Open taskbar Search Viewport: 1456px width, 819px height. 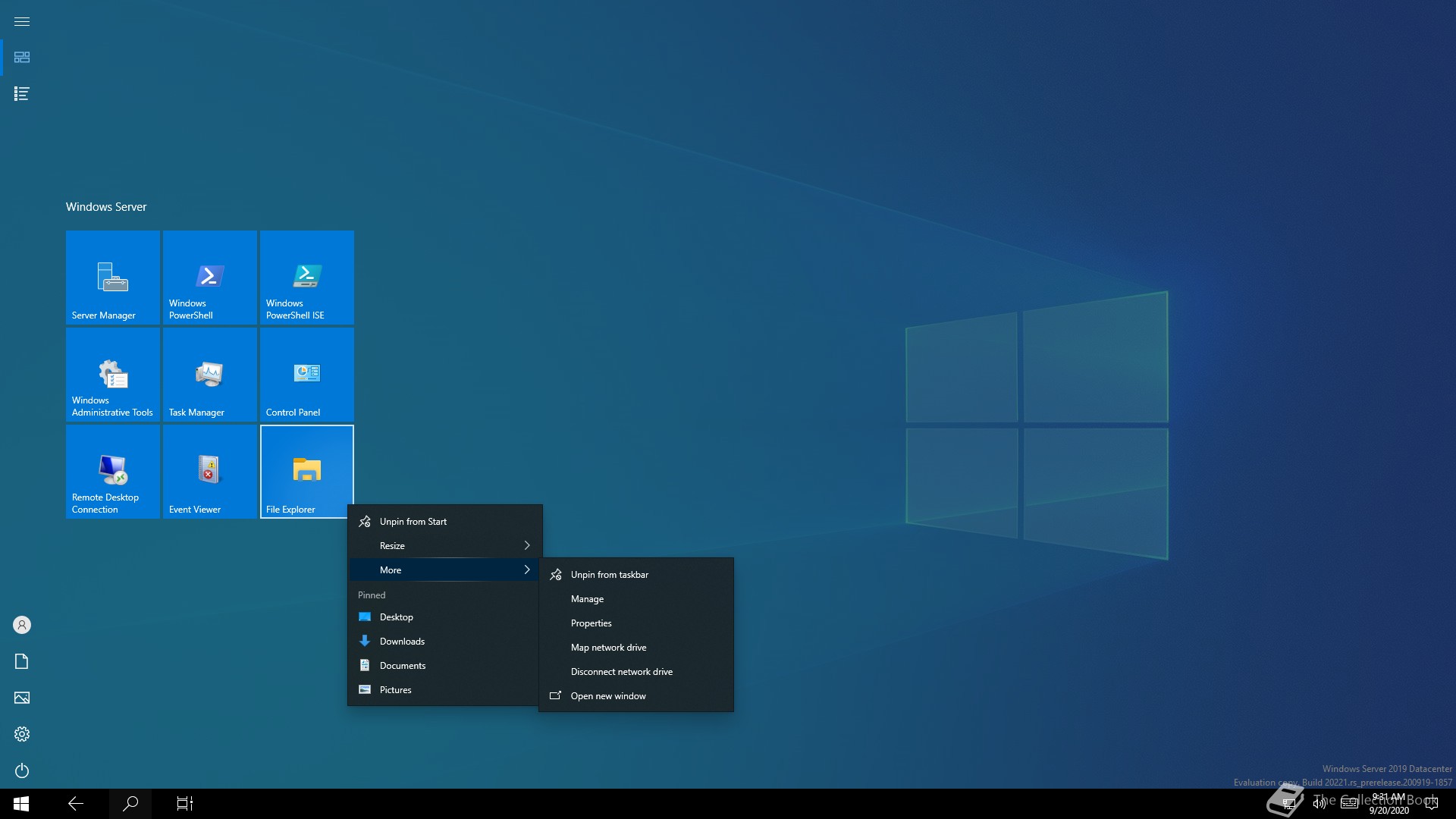(x=130, y=804)
